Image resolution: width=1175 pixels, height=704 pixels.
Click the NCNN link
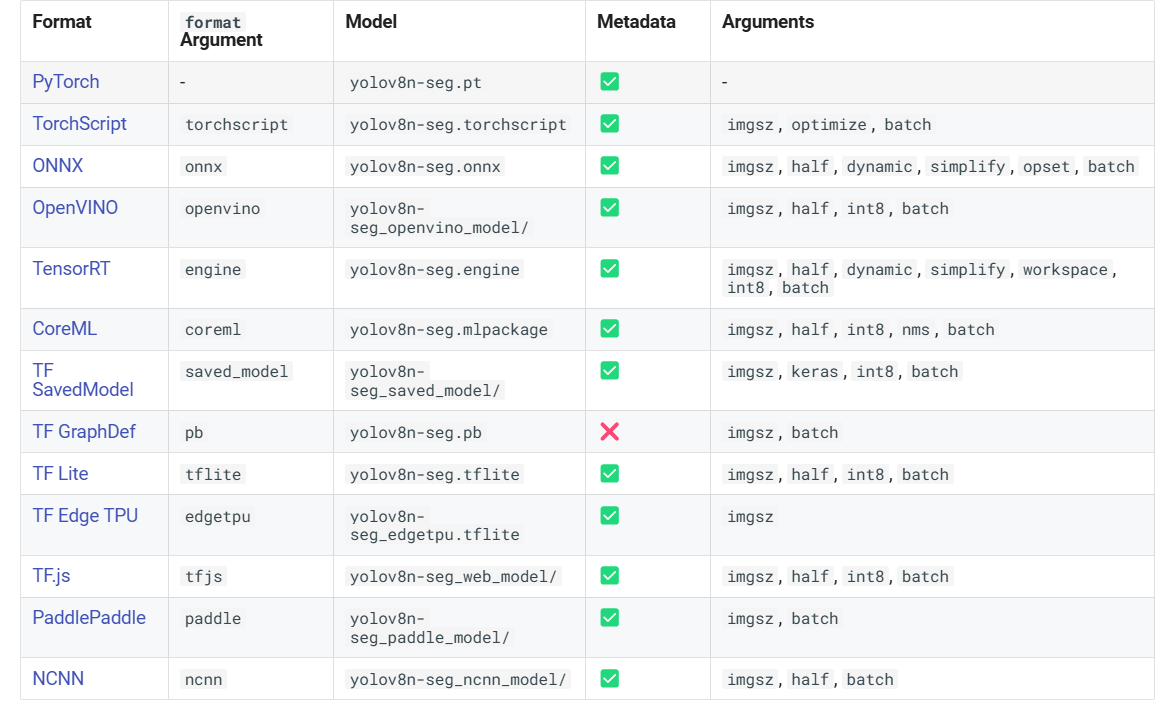(58, 679)
